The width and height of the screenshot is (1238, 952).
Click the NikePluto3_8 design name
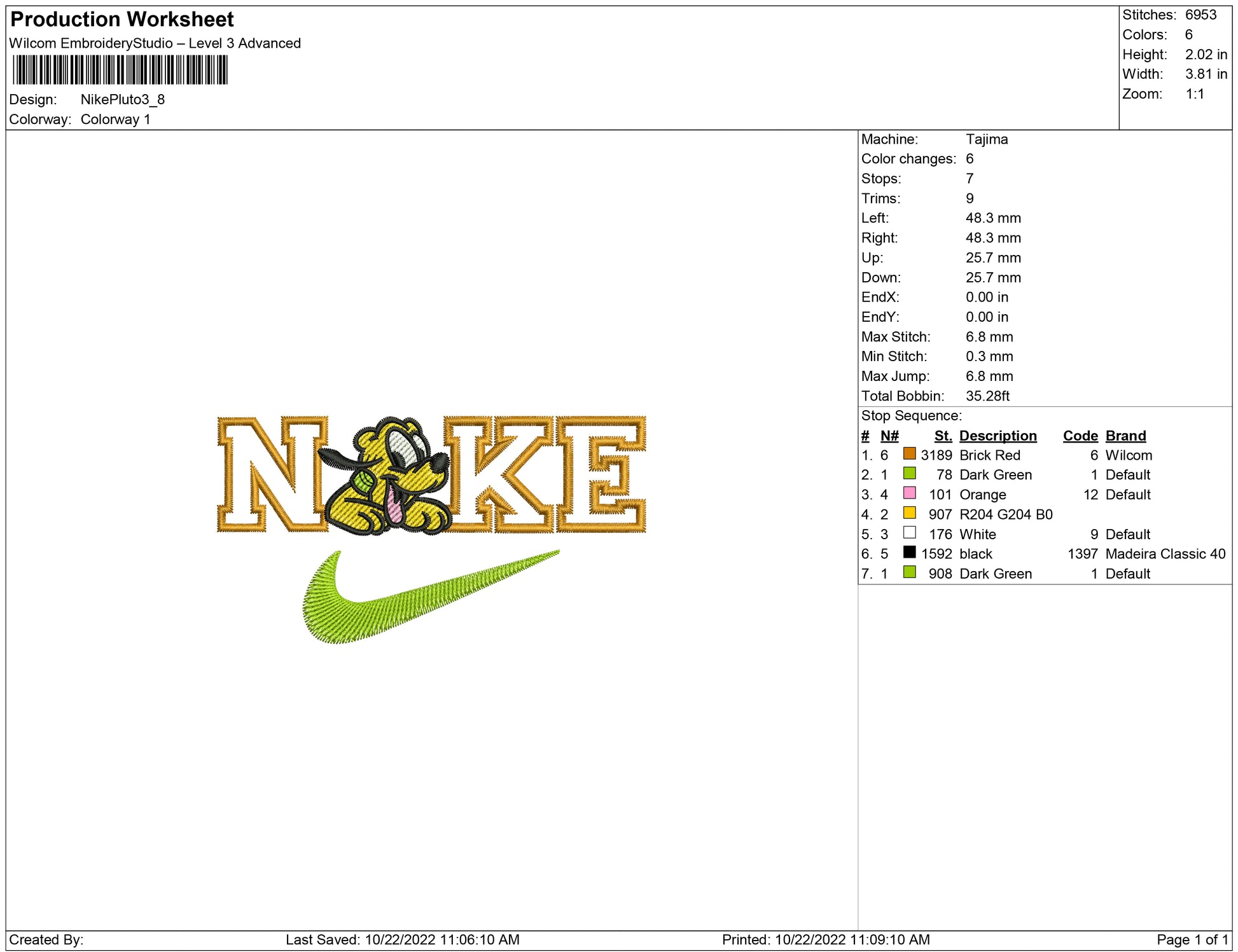(x=122, y=100)
